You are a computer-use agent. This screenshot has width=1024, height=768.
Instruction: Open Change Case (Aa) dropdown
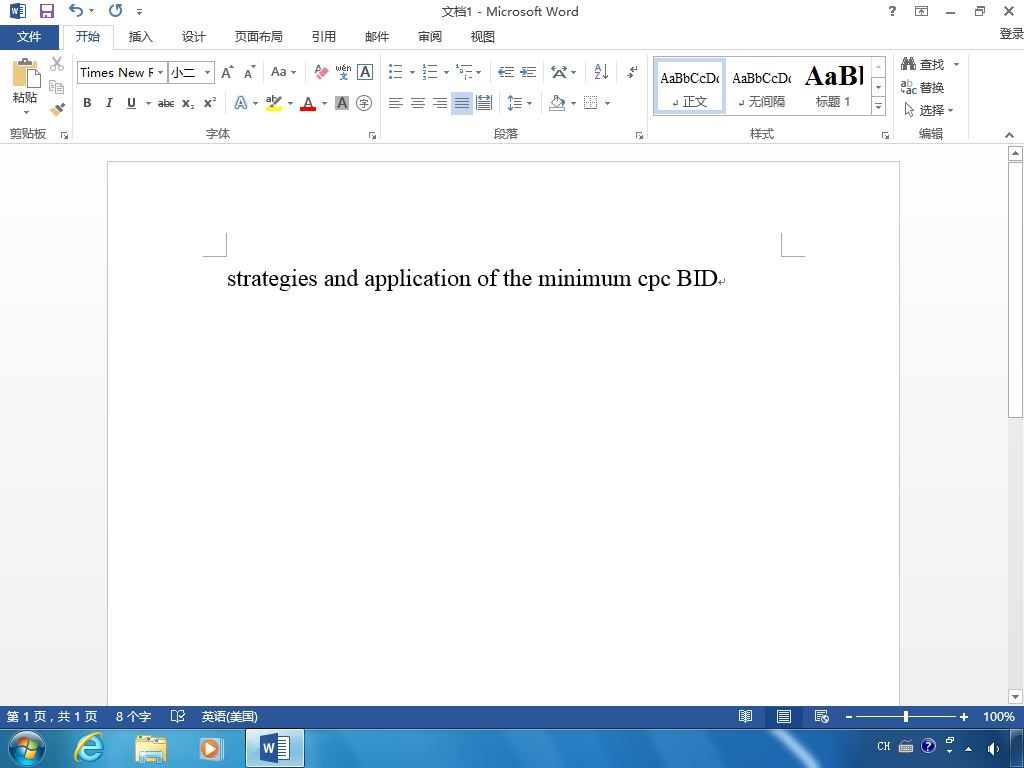[x=283, y=72]
